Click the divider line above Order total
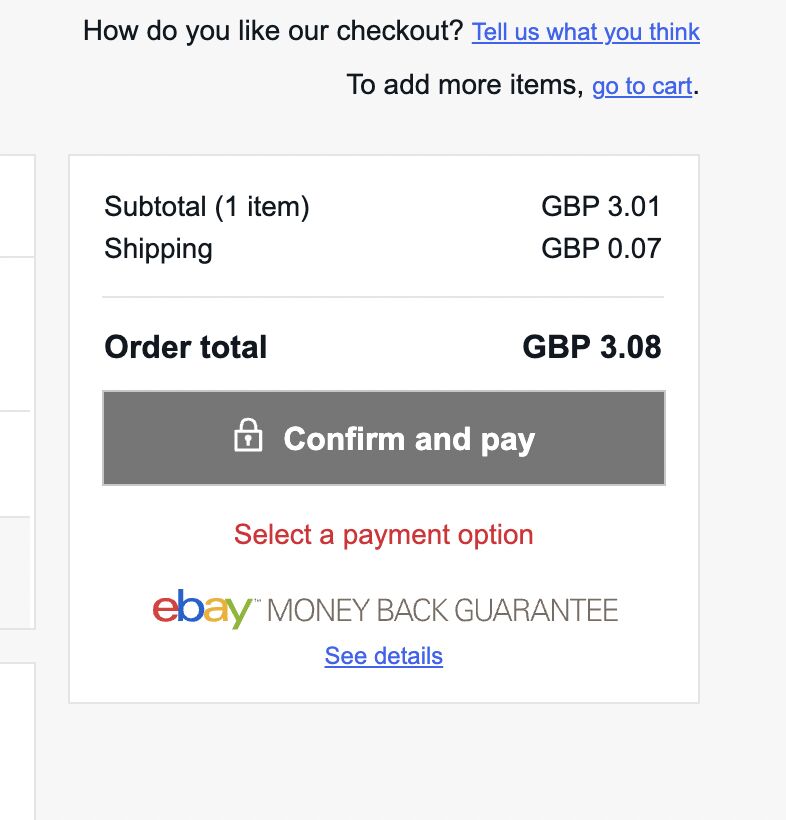The height and width of the screenshot is (820, 786). (x=383, y=297)
